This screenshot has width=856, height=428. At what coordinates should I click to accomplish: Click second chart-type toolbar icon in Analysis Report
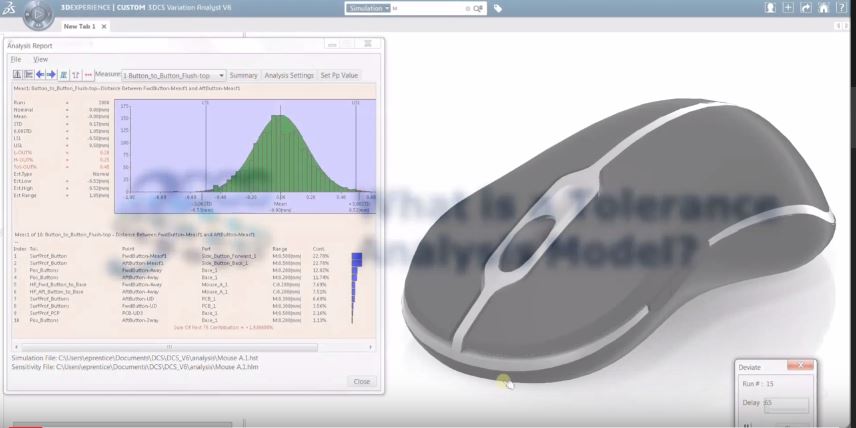28,75
